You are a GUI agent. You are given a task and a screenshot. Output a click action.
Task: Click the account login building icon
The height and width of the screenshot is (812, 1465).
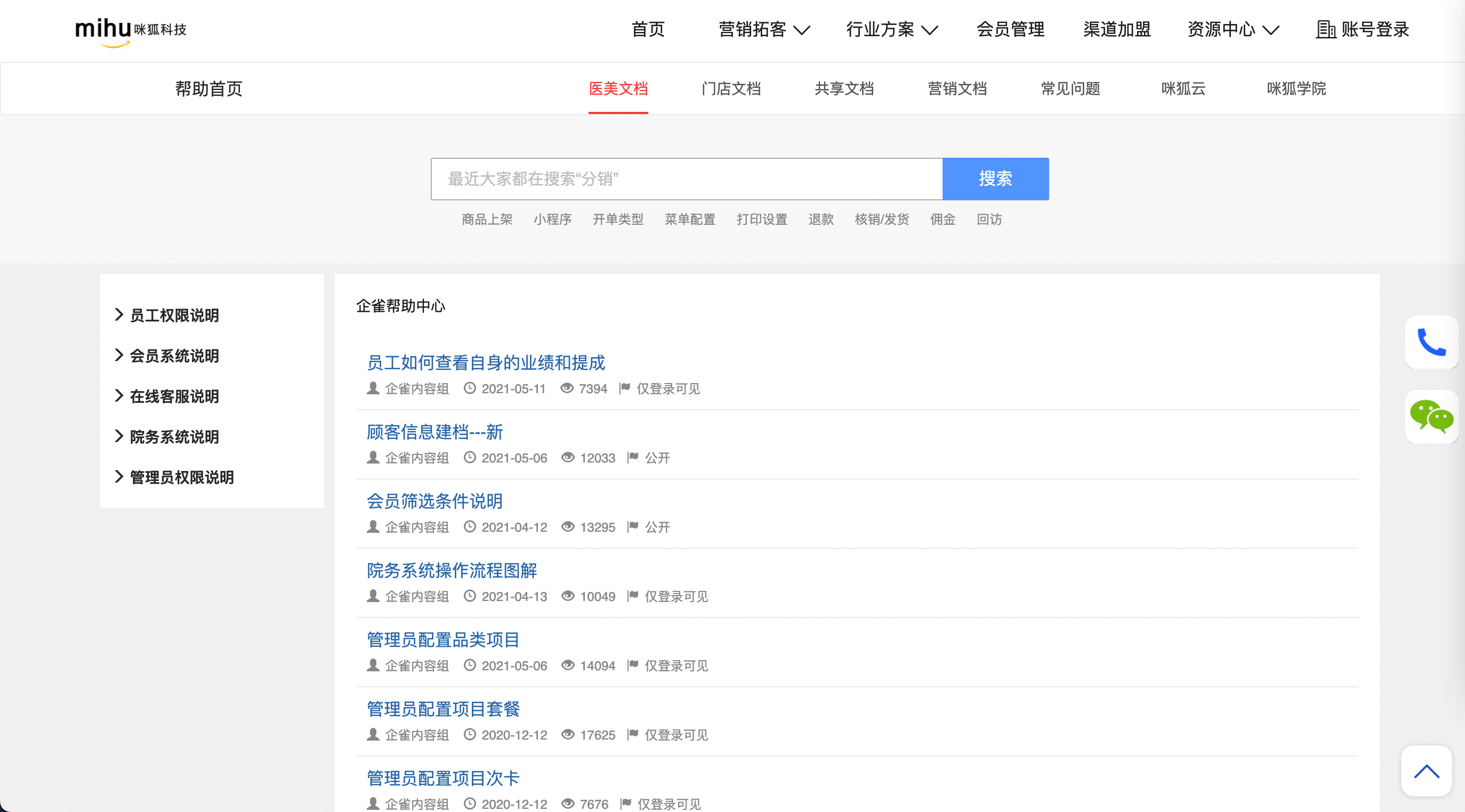pyautogui.click(x=1325, y=29)
